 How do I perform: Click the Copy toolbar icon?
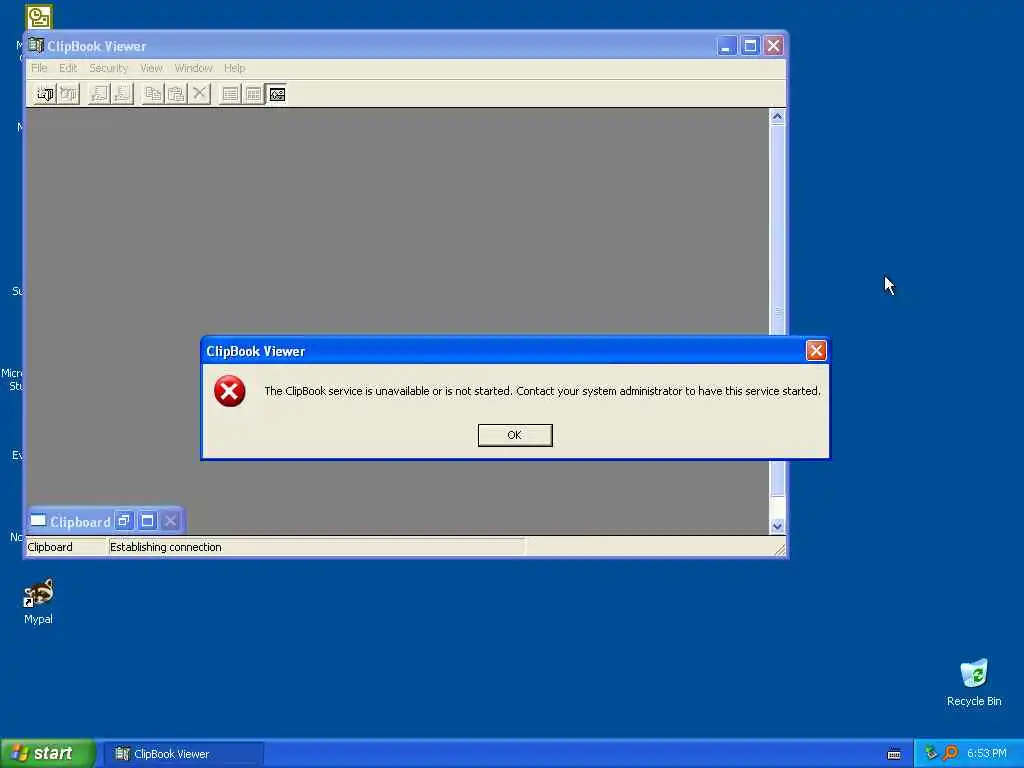tap(153, 95)
